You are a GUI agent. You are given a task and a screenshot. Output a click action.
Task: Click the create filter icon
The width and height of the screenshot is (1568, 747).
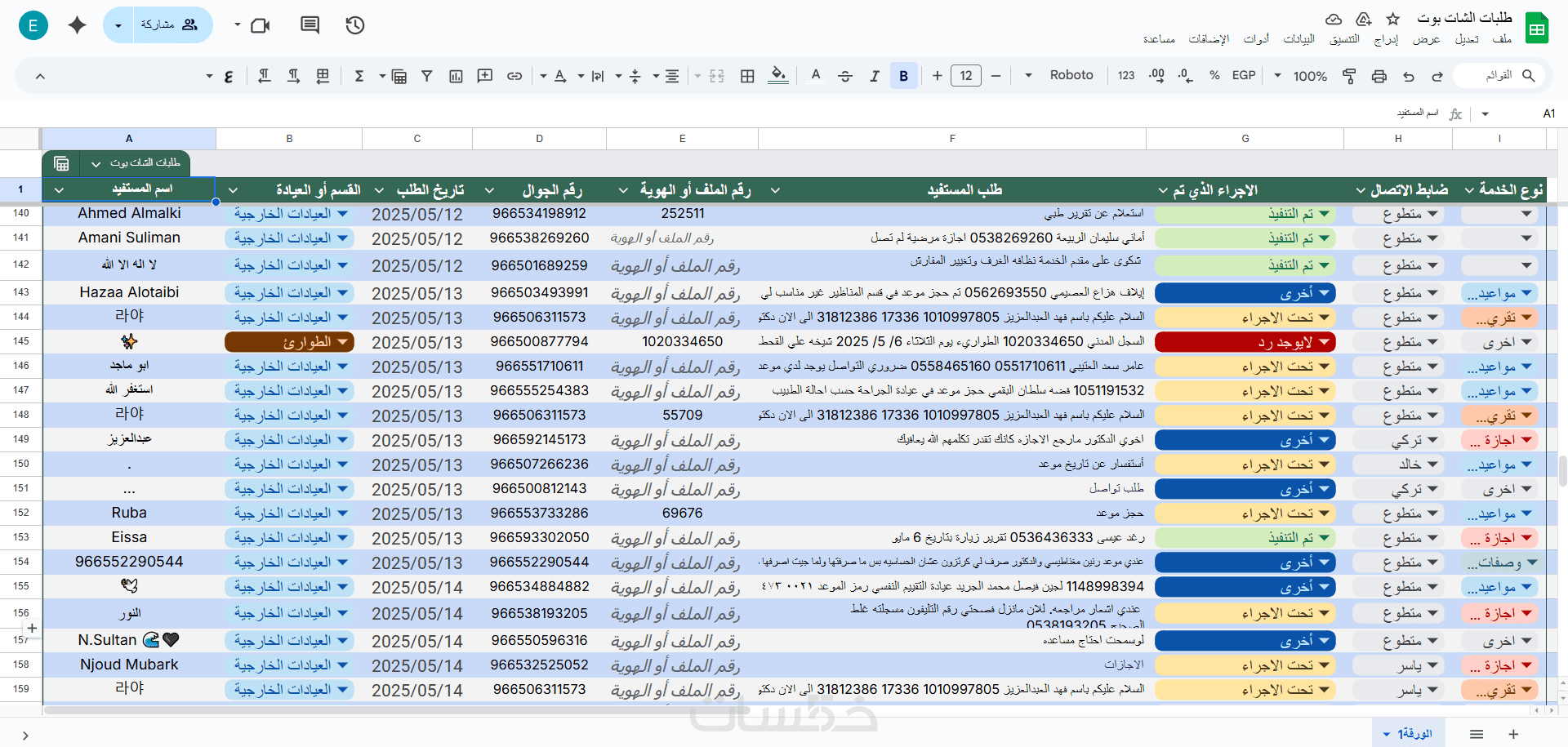(426, 76)
